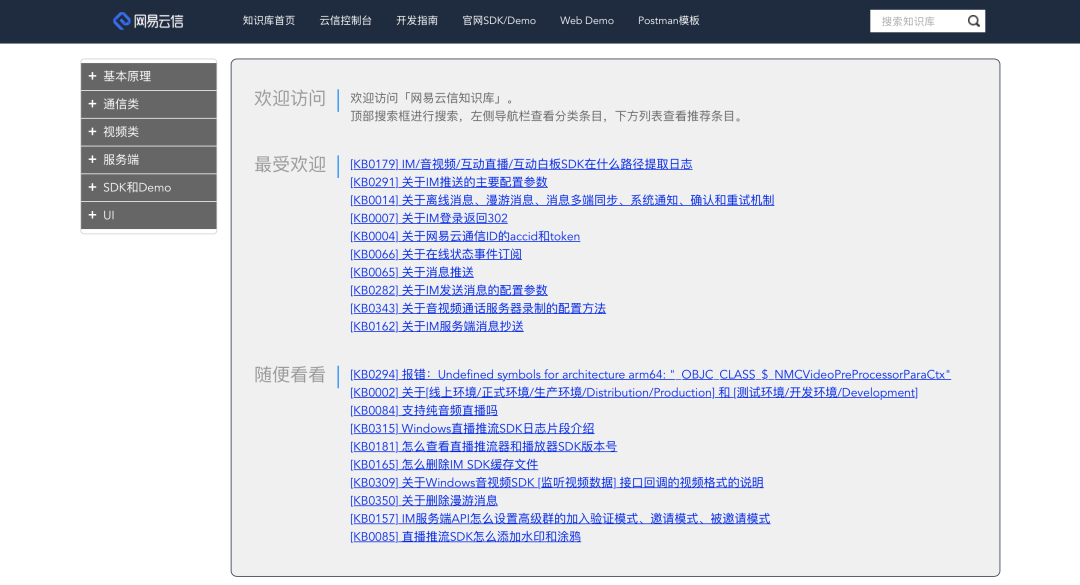
Task: Expand the 基本原理 sidebar section
Action: point(149,76)
